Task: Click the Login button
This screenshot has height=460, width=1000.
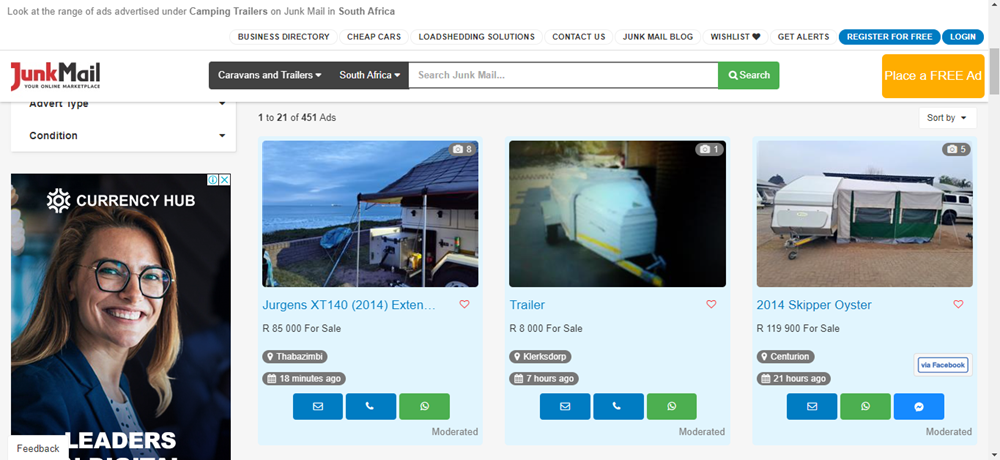Action: click(962, 37)
